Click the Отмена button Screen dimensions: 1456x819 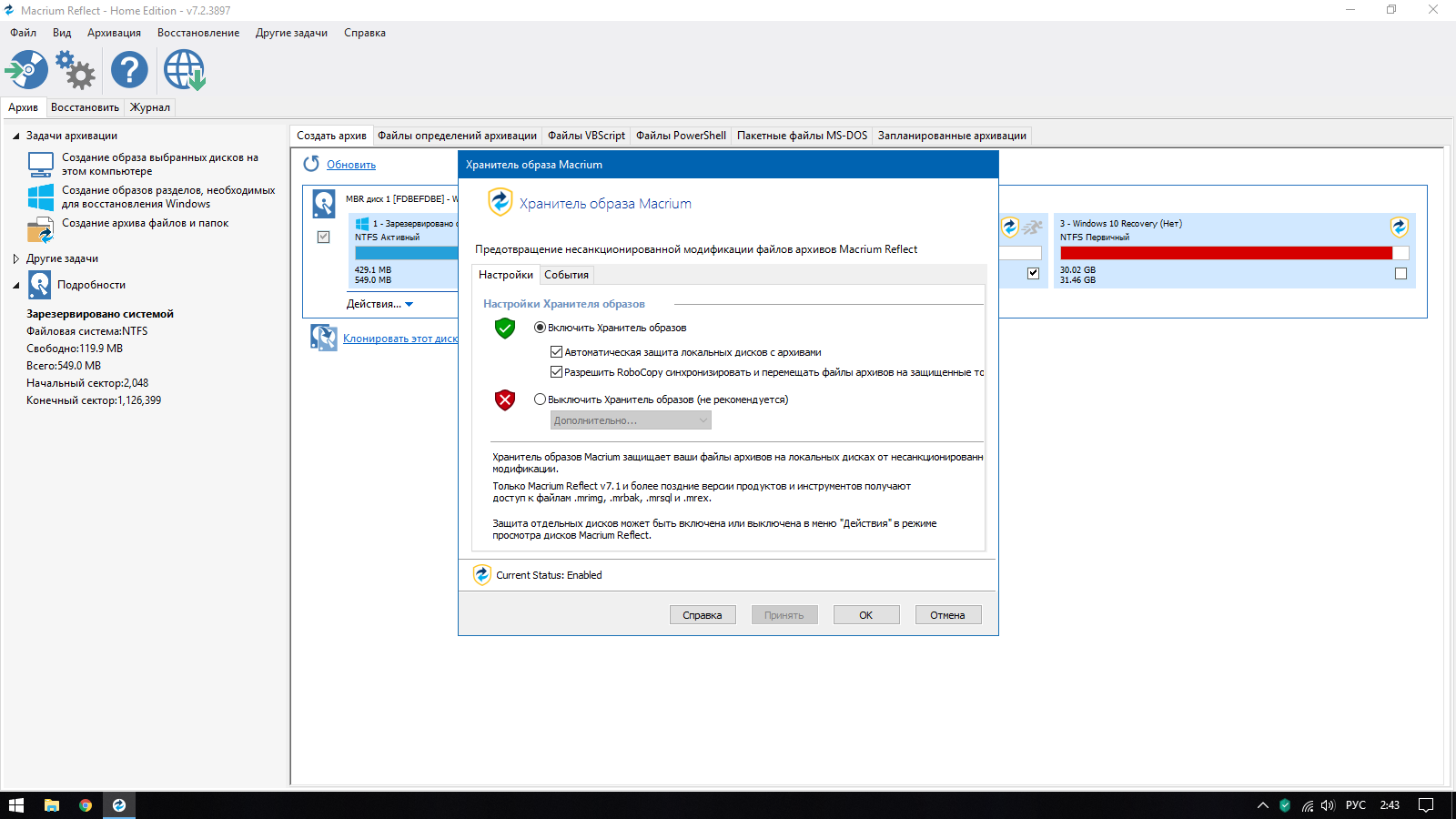[x=947, y=615]
